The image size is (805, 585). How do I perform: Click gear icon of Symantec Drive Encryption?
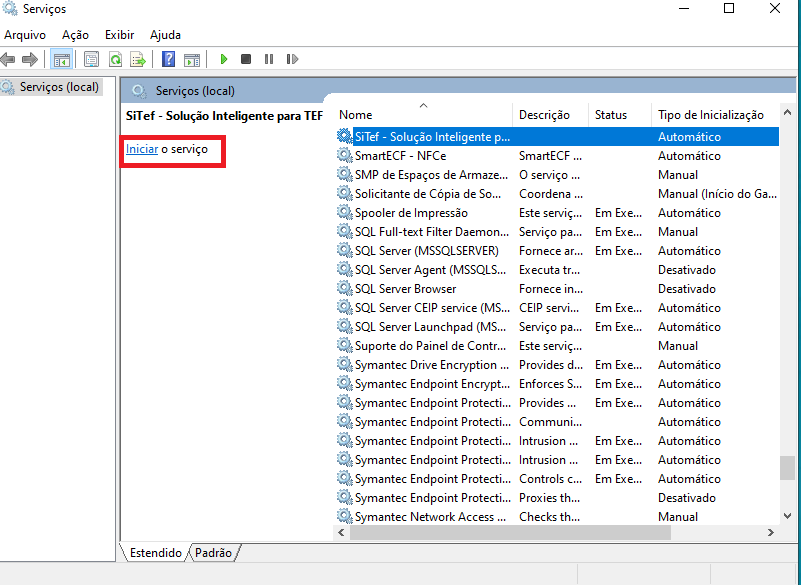point(344,364)
